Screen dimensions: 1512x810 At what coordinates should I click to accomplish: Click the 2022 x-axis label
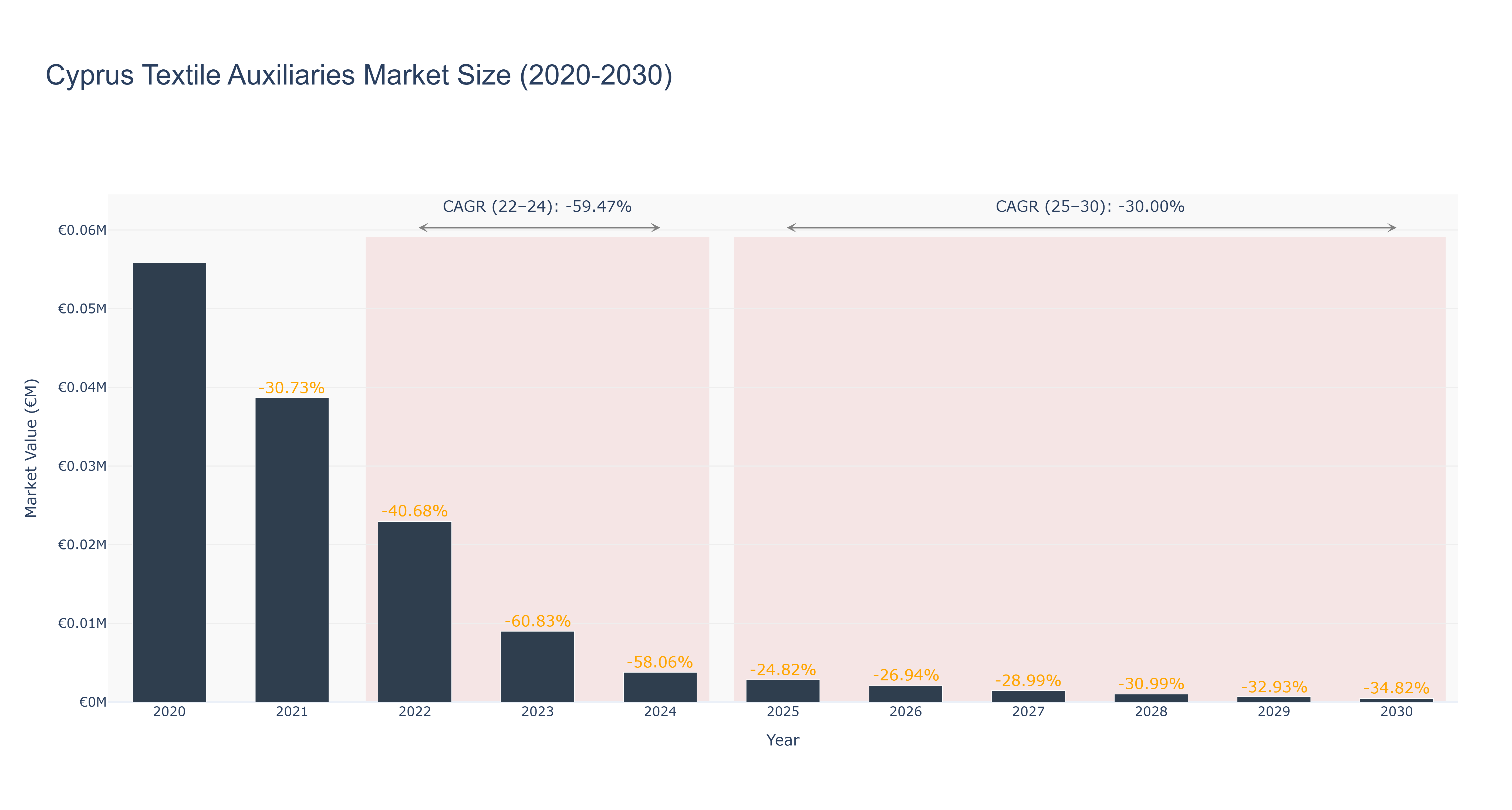(414, 712)
